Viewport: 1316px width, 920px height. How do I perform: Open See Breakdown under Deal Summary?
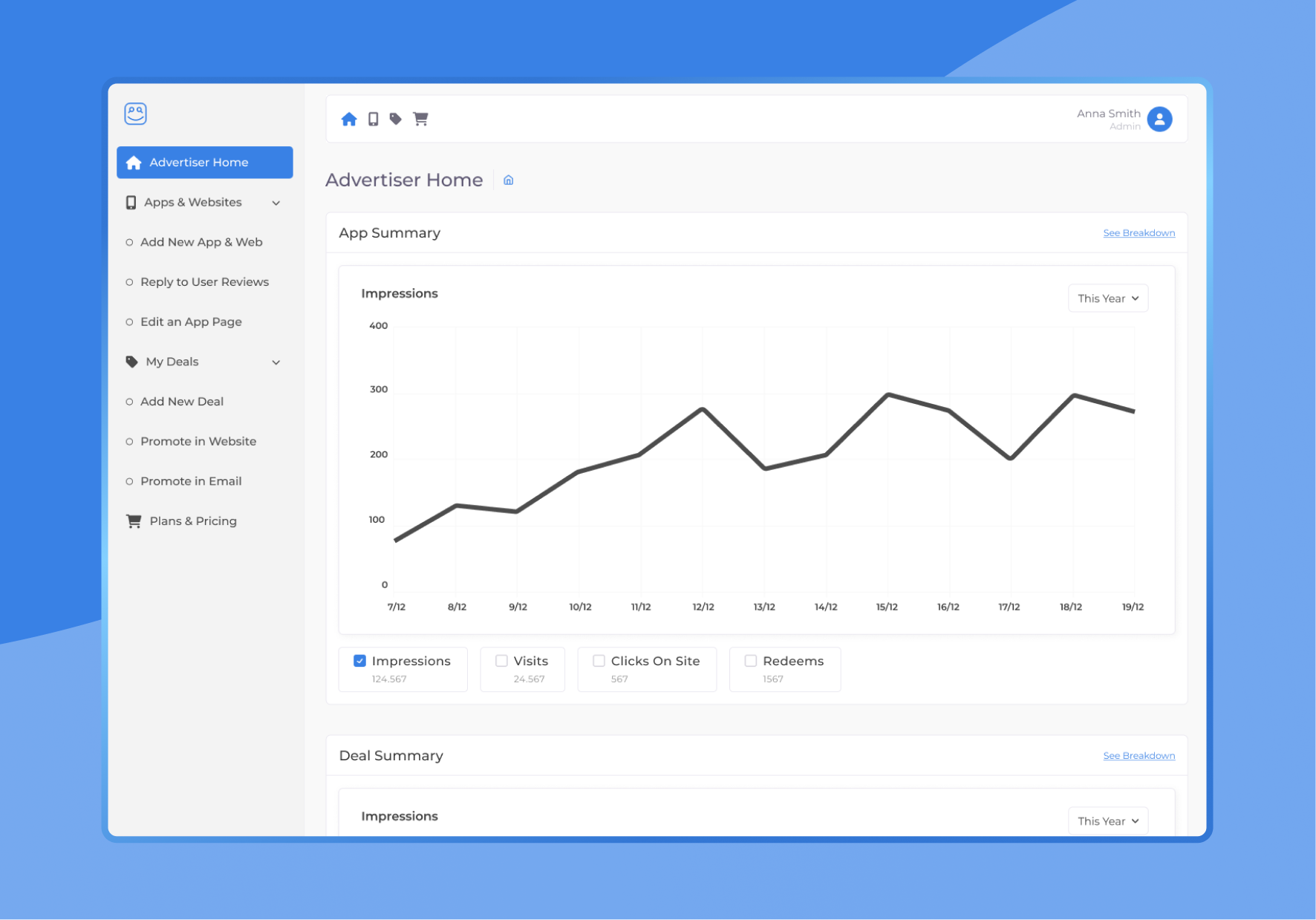[1139, 755]
